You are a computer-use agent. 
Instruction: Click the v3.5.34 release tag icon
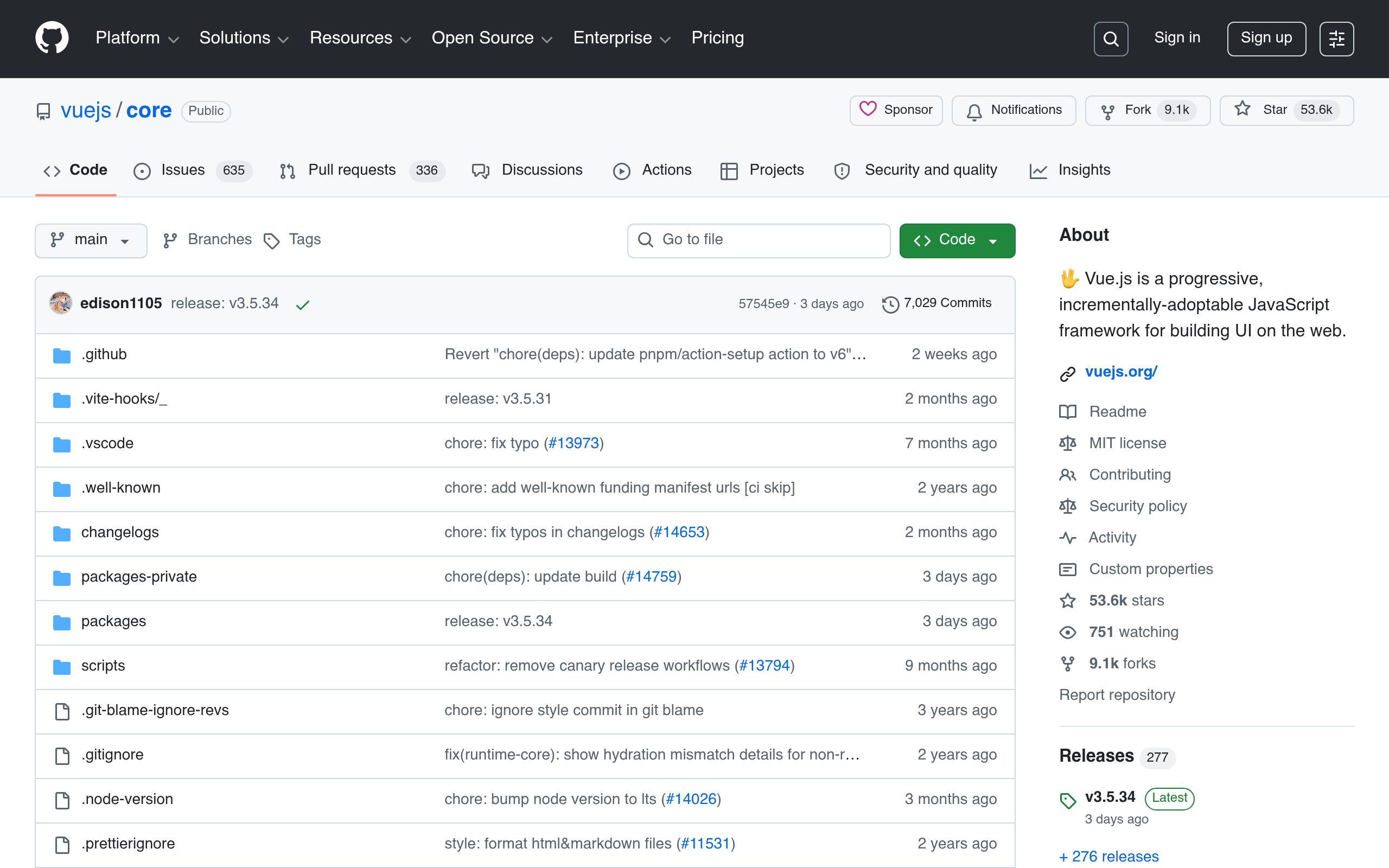click(x=1068, y=800)
